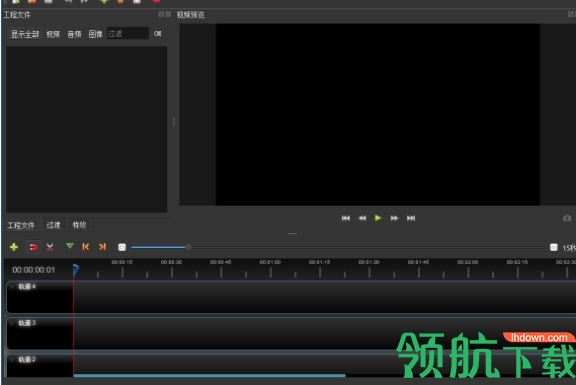Add a new track with green plus icon
Screen dimensions: 576x385
click(14, 247)
